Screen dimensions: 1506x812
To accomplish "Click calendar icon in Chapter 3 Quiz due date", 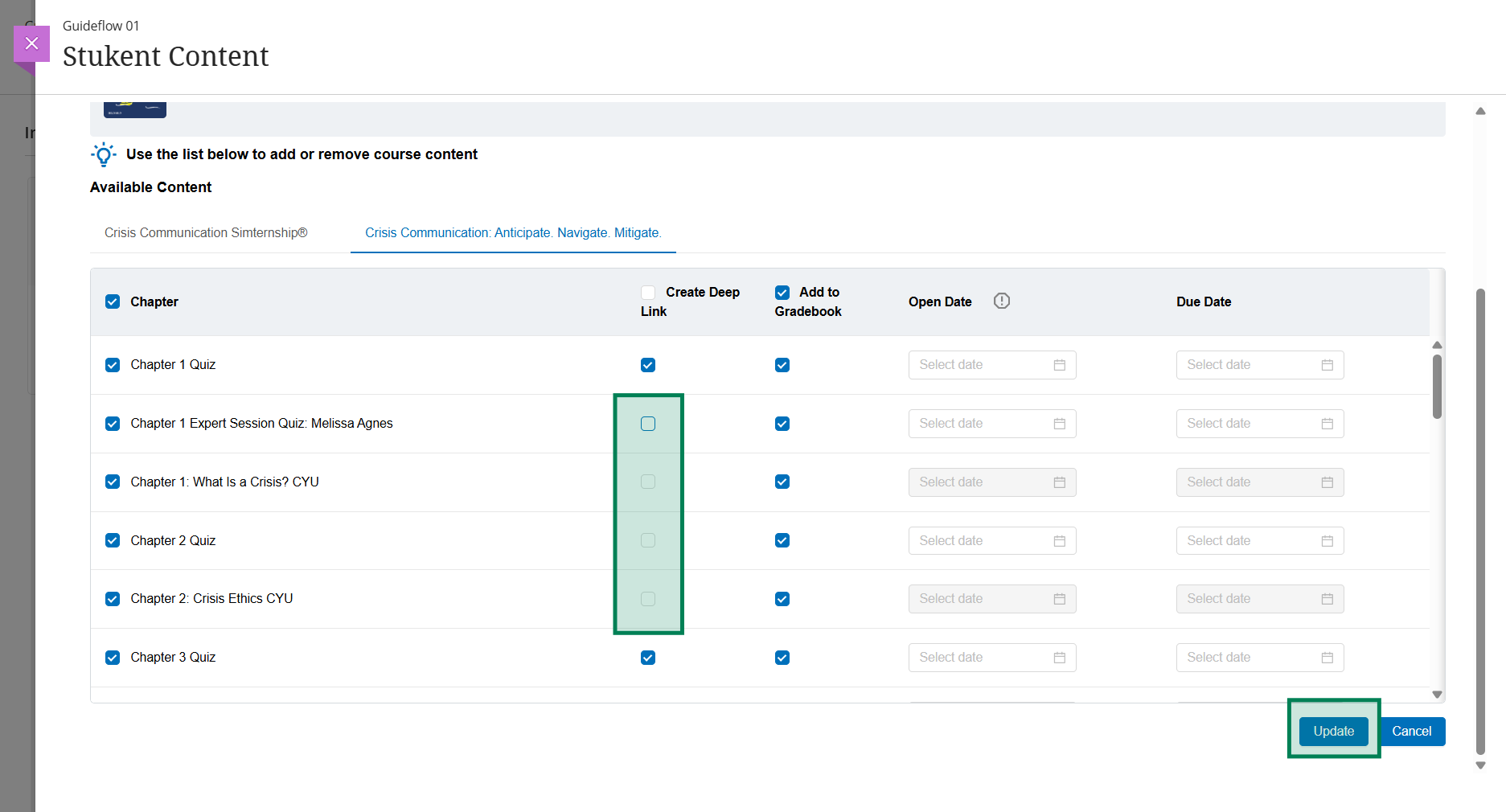I will click(1327, 658).
